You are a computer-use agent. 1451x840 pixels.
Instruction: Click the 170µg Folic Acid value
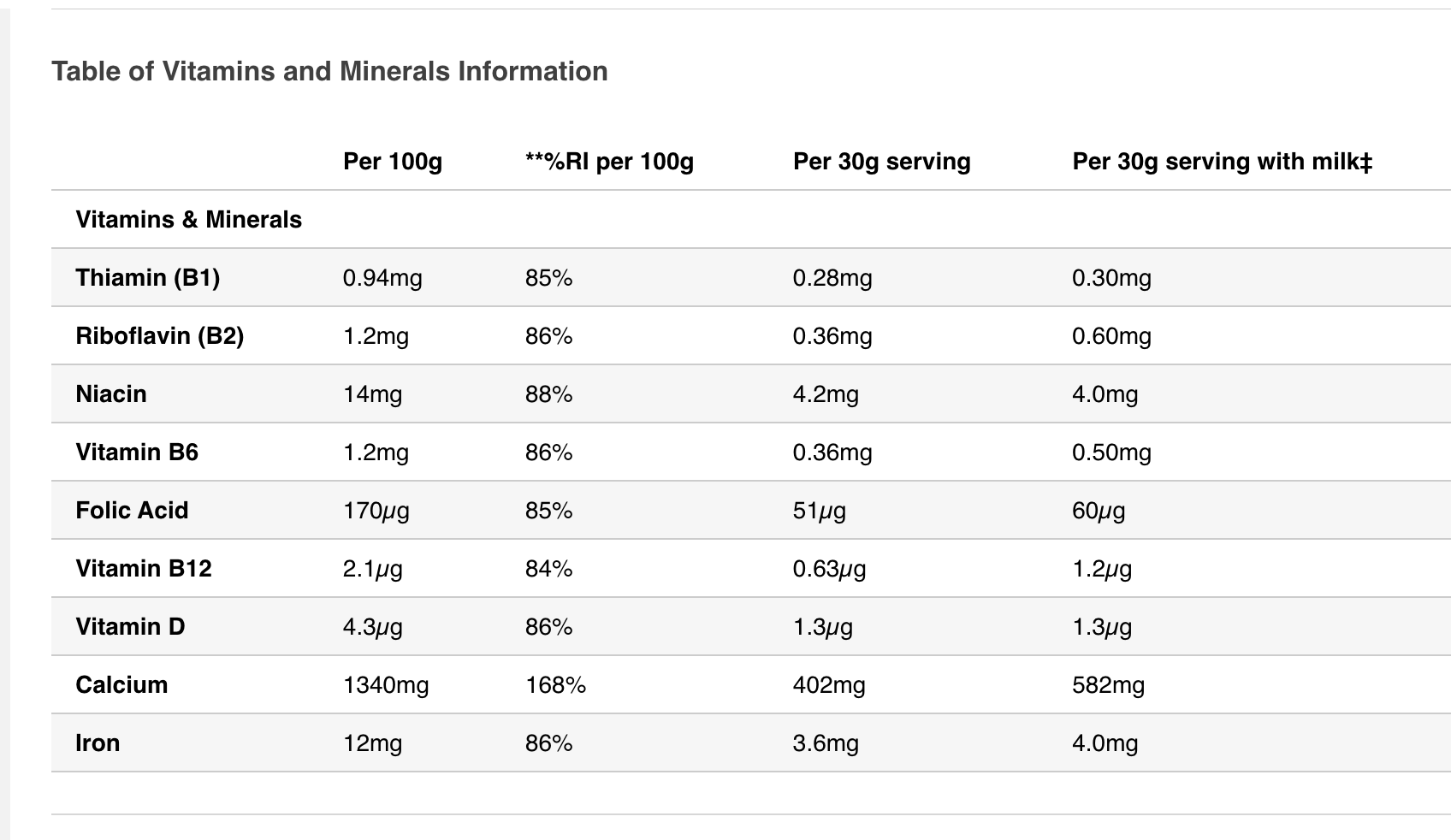pos(376,511)
